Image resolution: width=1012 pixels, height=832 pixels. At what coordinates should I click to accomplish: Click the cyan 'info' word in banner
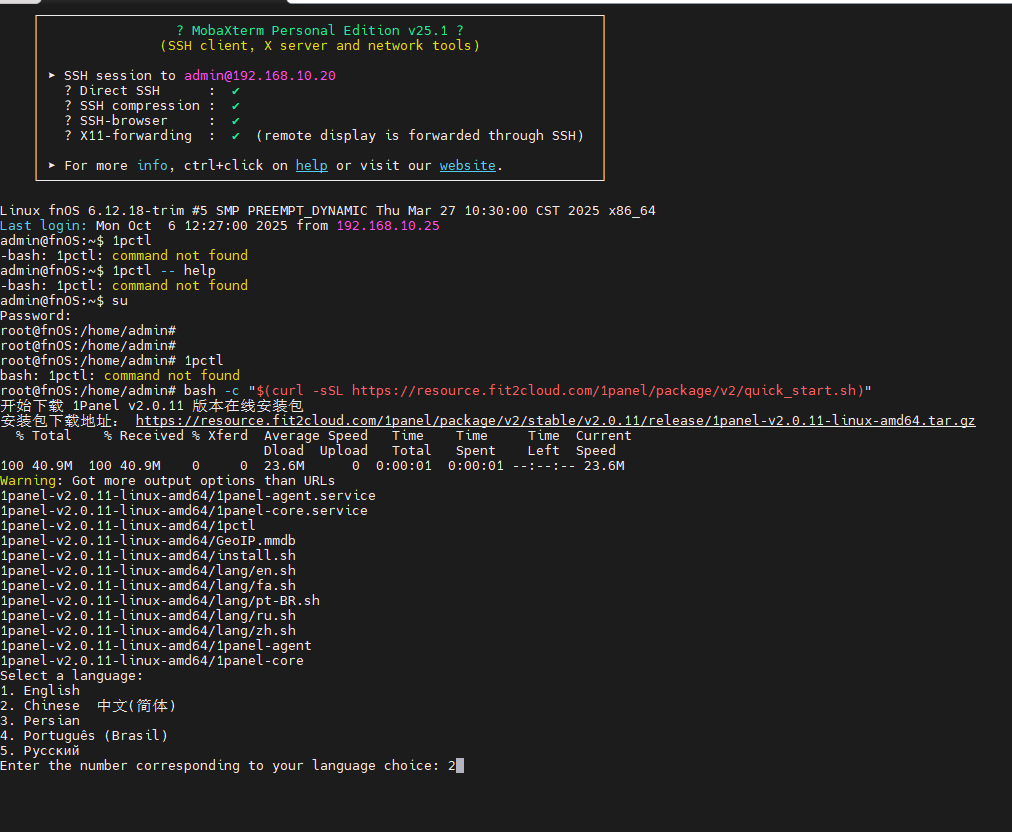coord(152,166)
